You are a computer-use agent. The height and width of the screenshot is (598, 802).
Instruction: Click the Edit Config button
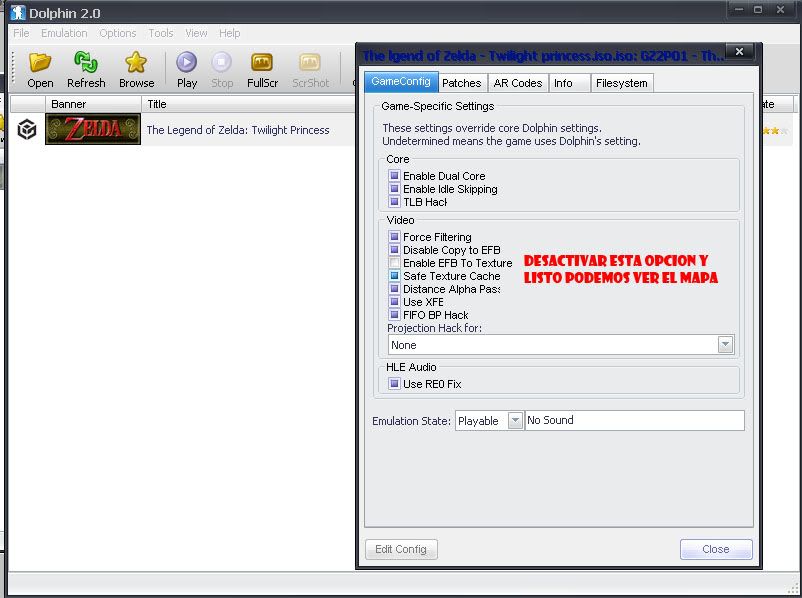click(401, 549)
